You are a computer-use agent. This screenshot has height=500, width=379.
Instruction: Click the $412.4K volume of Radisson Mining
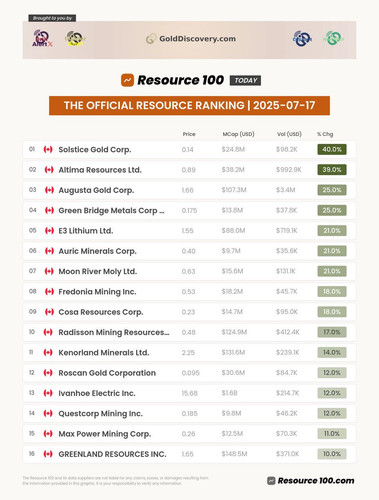pyautogui.click(x=288, y=332)
